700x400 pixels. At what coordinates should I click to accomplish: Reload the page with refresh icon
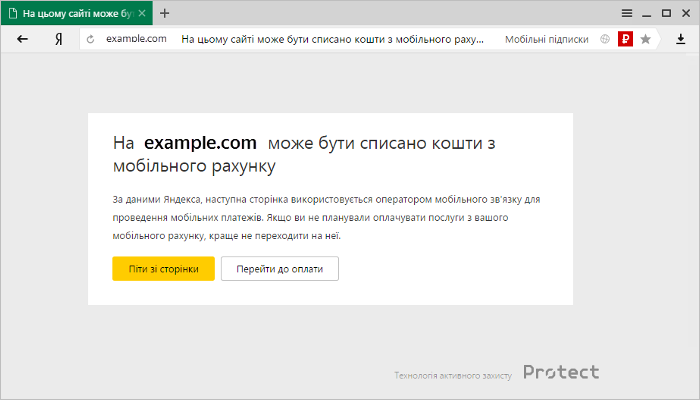[90, 39]
